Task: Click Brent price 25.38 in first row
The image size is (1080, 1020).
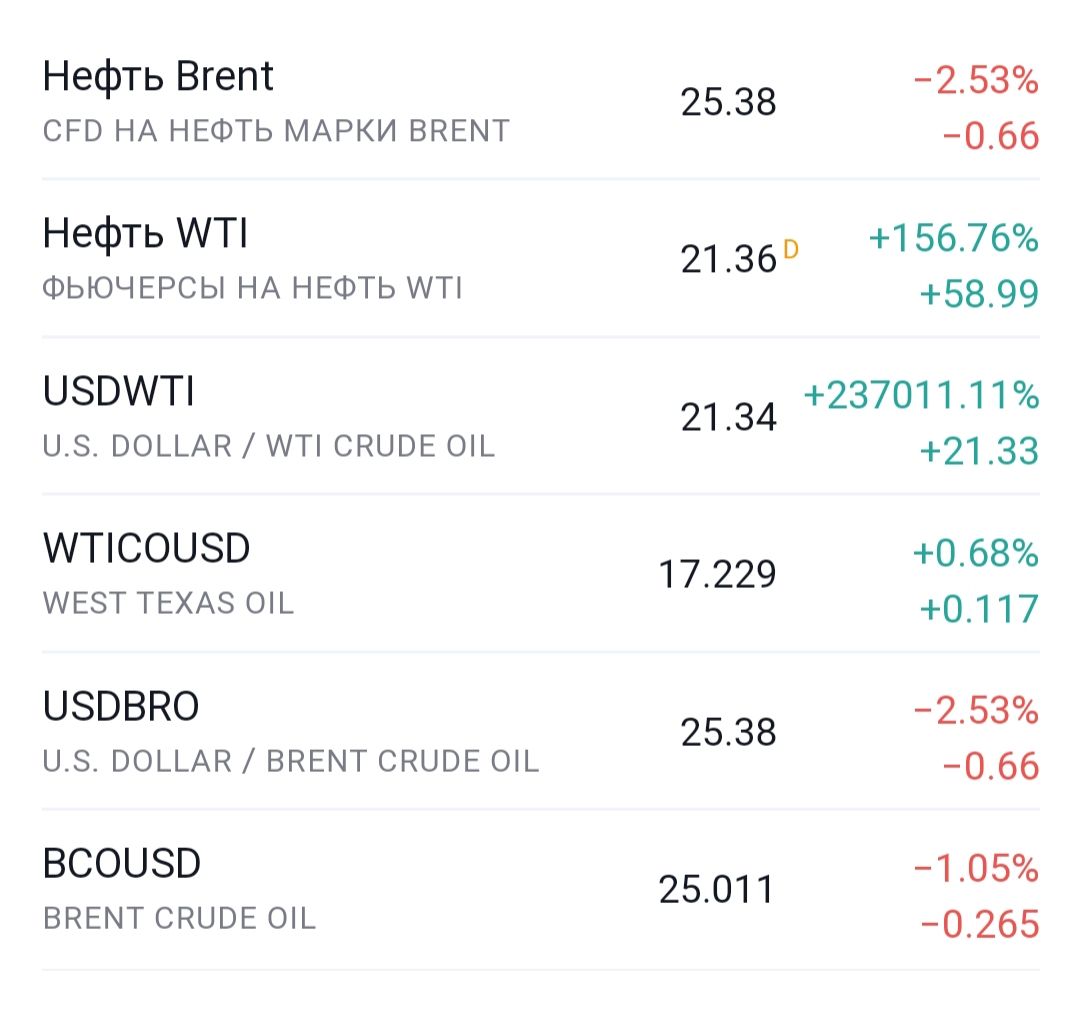Action: click(728, 102)
